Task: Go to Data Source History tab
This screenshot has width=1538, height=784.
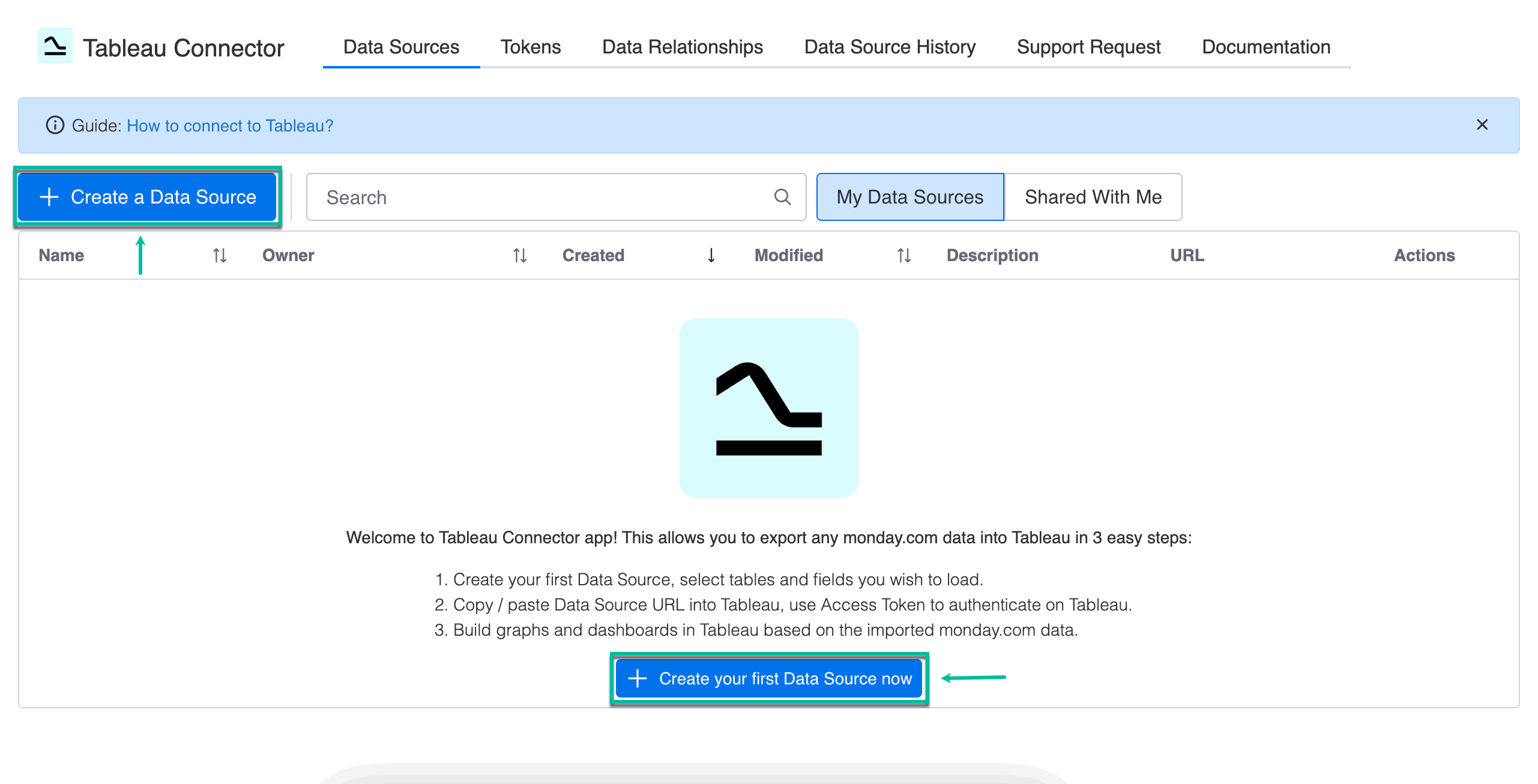Action: click(890, 47)
